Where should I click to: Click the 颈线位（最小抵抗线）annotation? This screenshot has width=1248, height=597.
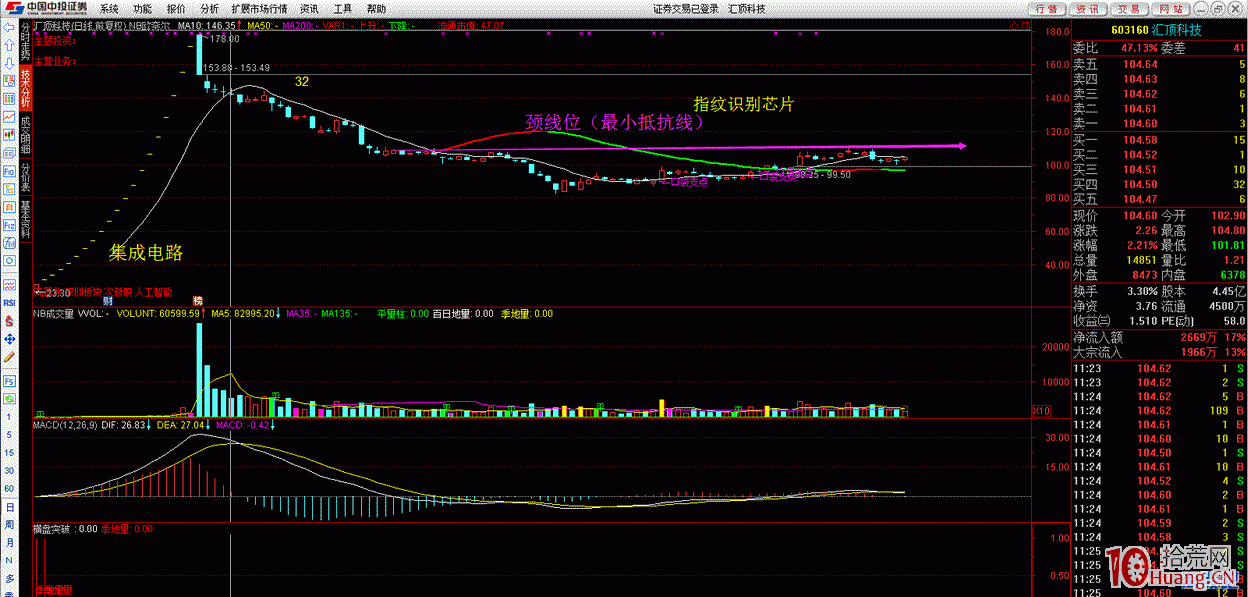616,122
